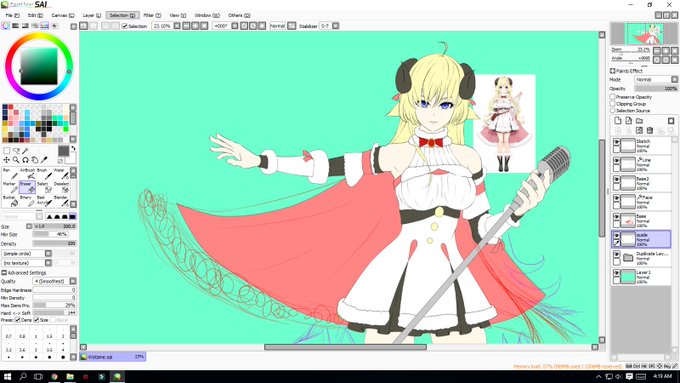This screenshot has height=383, width=680.
Task: Create a new layer in layer panel
Action: (618, 121)
